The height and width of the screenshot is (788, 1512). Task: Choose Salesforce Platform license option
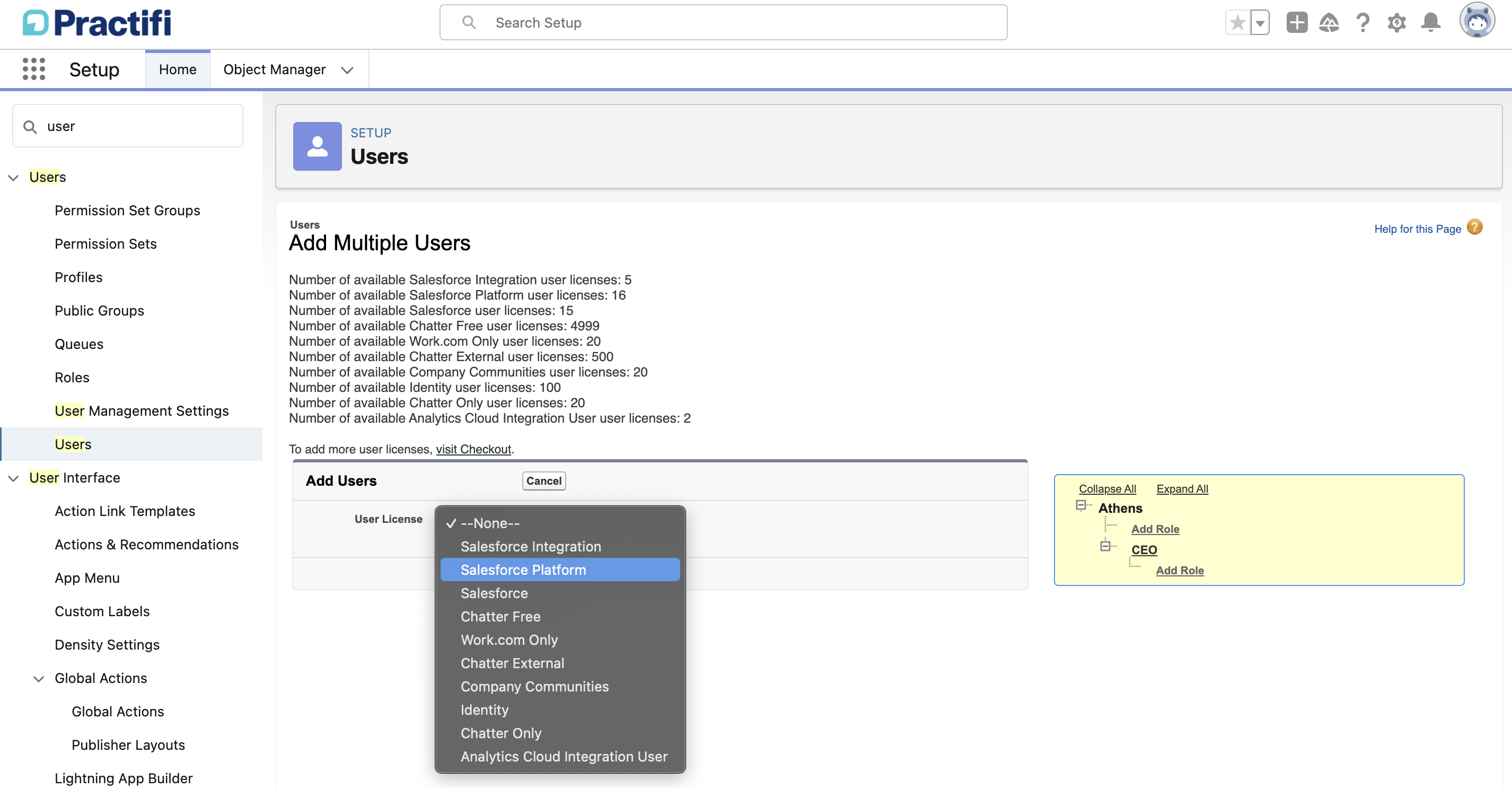[x=560, y=570]
